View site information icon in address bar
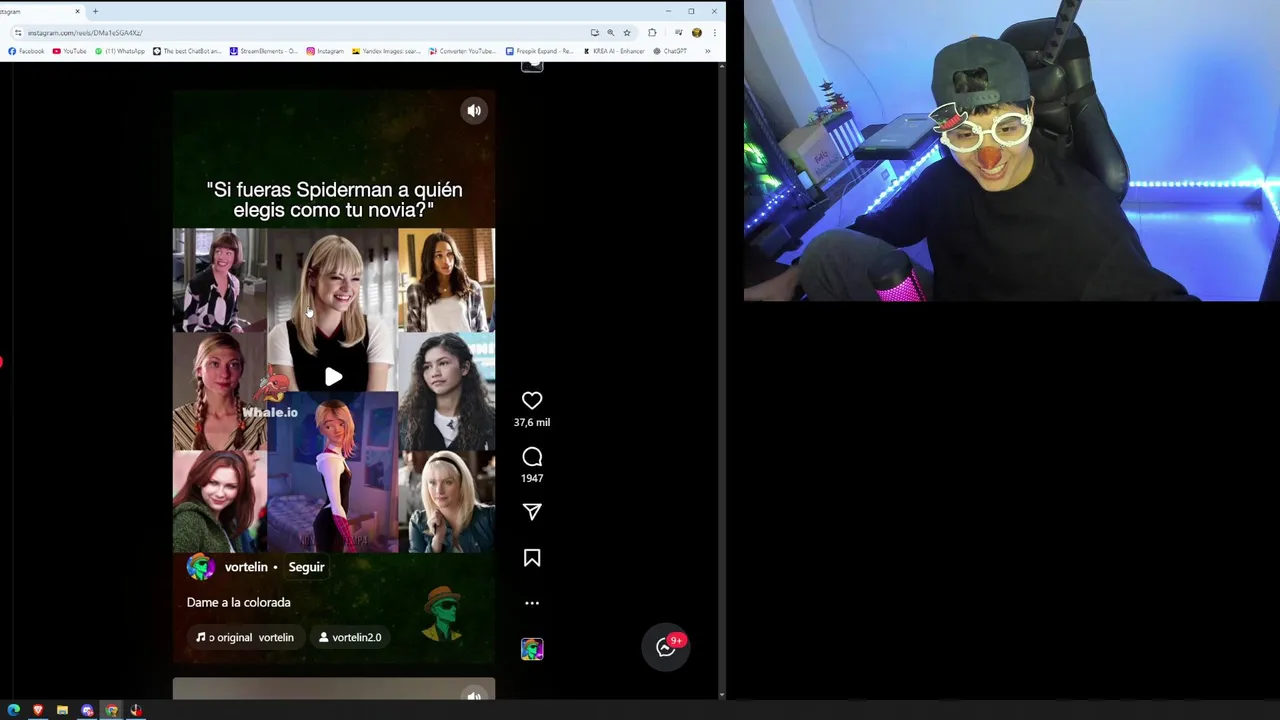 tap(17, 33)
